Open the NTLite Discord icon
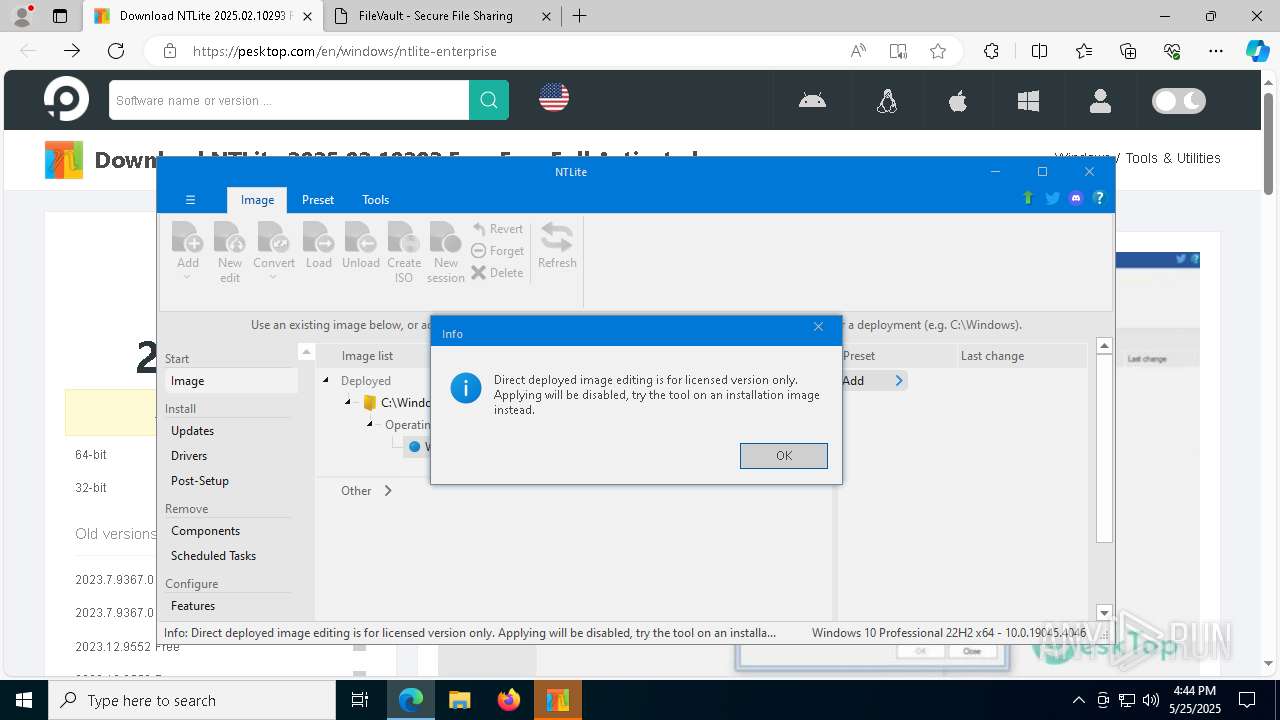The height and width of the screenshot is (720, 1280). tap(1076, 198)
